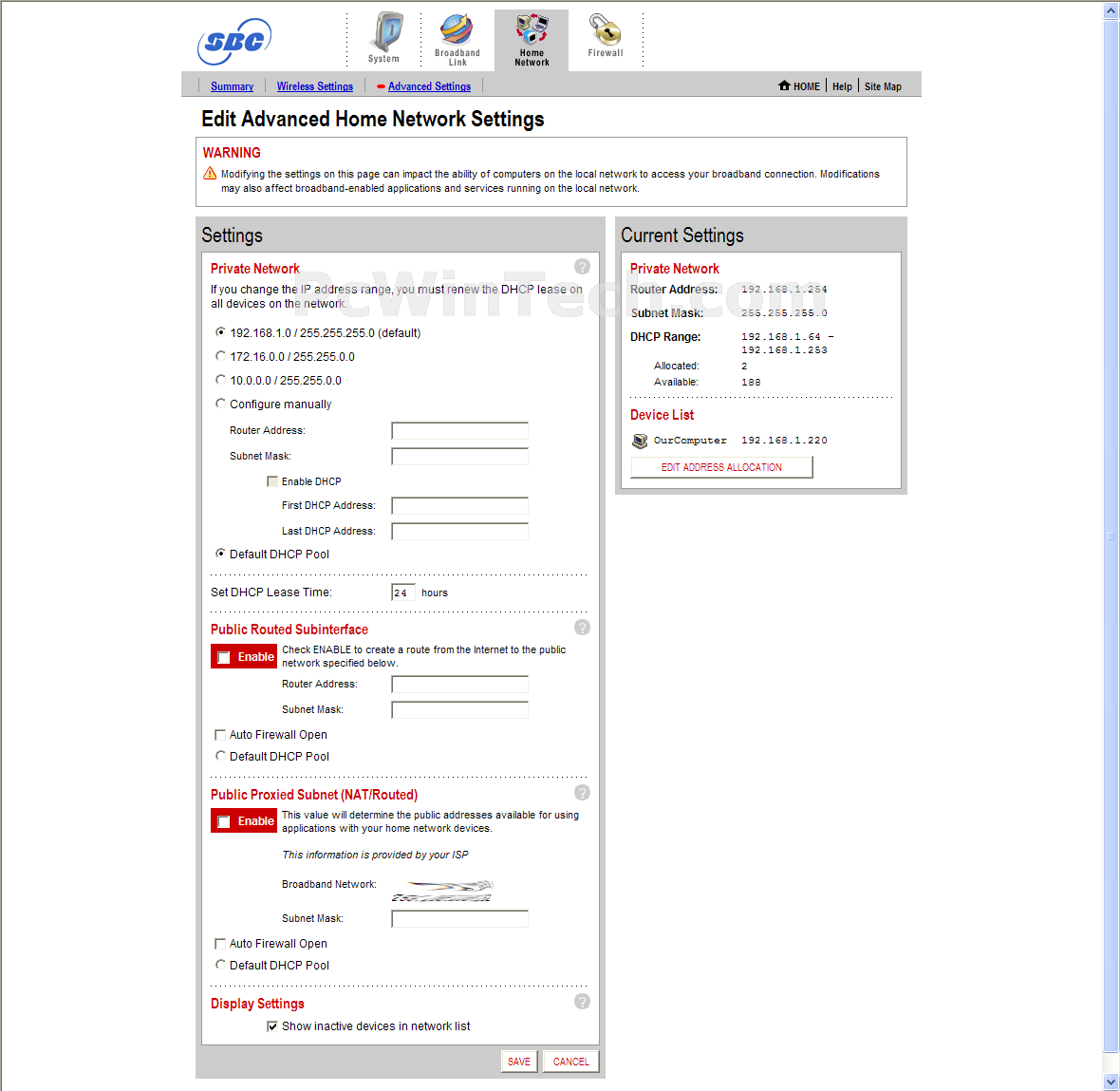Click the page scrollbar down arrow
Viewport: 1120px width, 1091px height.
point(1111,1082)
